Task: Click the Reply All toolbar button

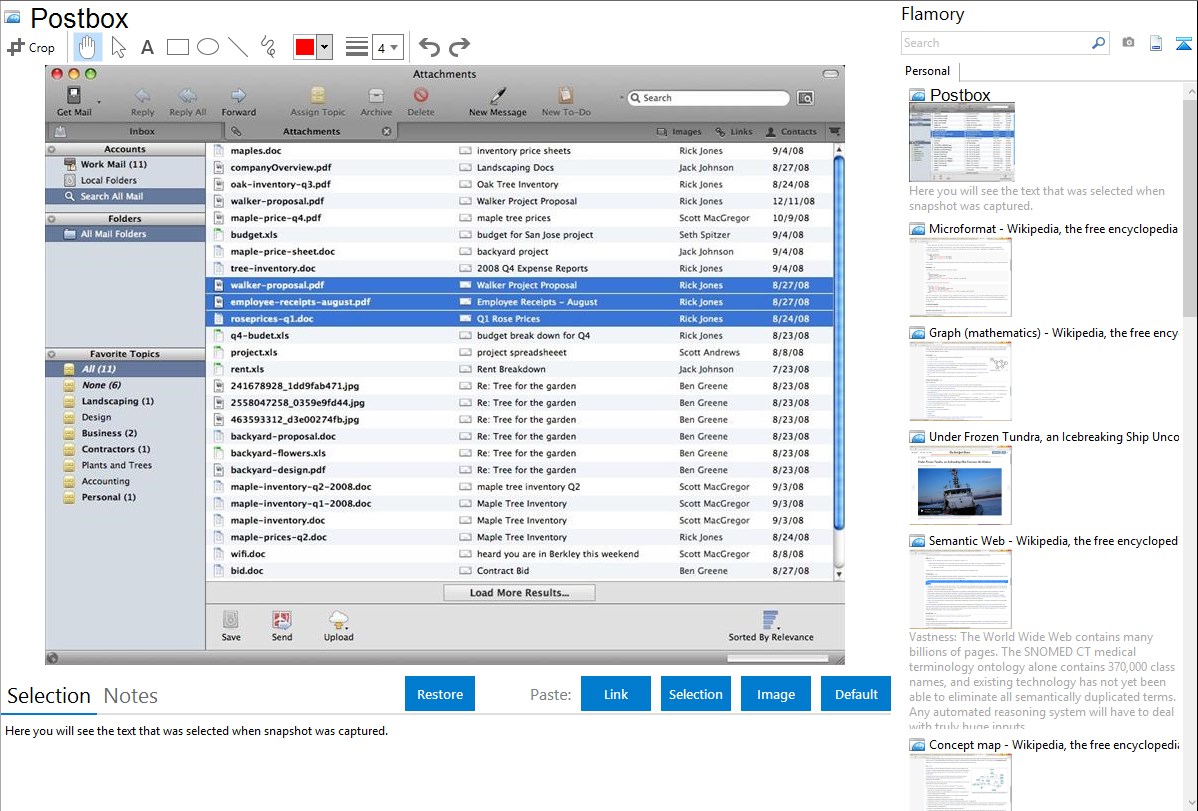Action: (x=187, y=101)
